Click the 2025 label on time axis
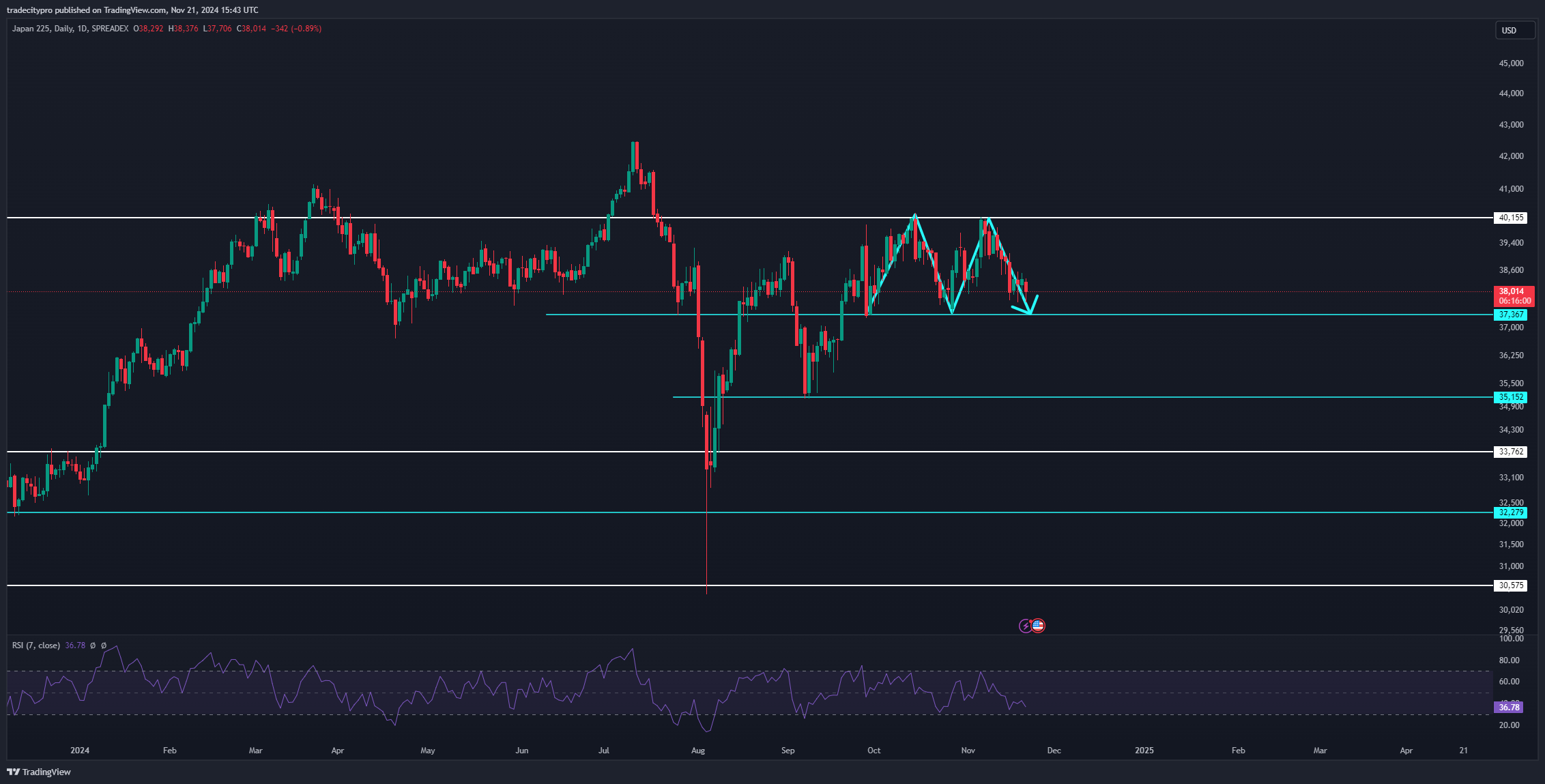 coord(1144,751)
